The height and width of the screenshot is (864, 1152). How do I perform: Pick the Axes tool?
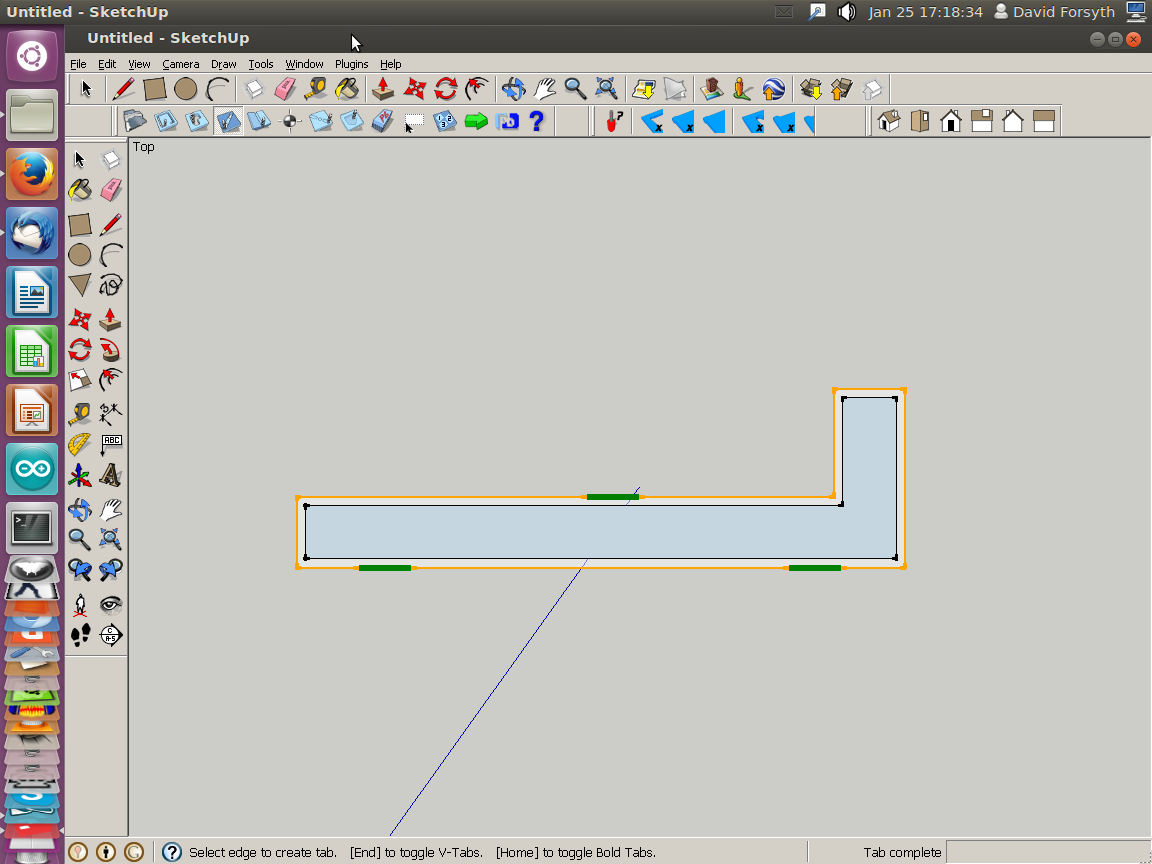pos(80,475)
